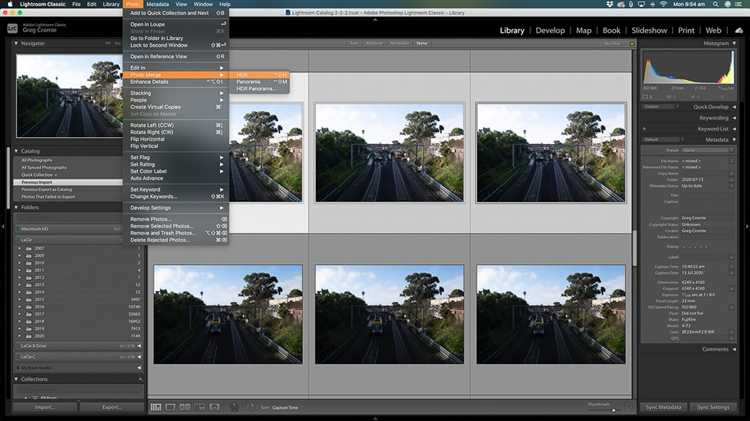Select bottom-left photo thumbnail in grid

(x=228, y=314)
